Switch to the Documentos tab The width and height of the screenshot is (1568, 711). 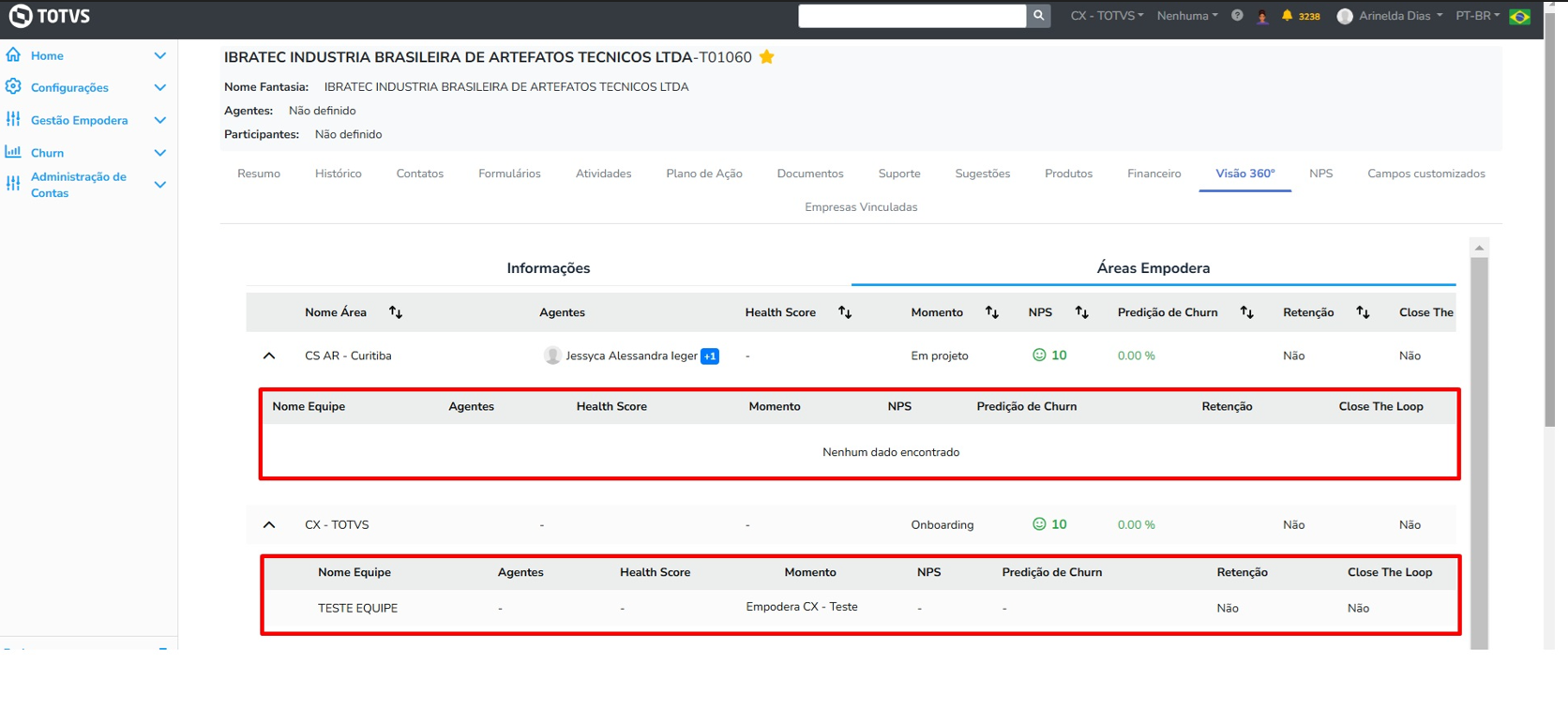pos(810,174)
